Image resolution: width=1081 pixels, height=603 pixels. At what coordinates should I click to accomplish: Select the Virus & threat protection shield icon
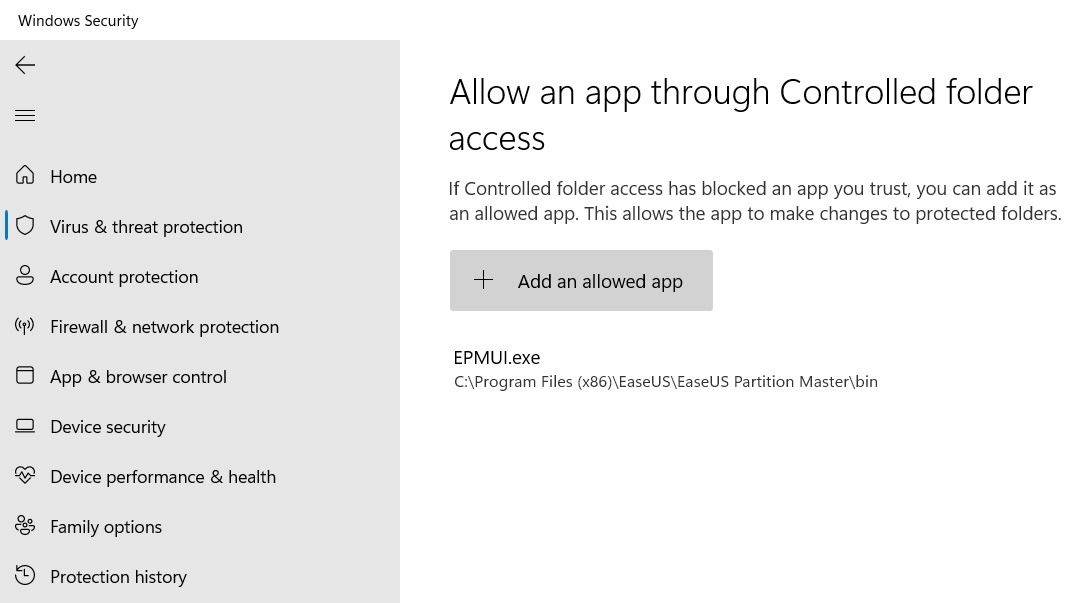tap(25, 225)
